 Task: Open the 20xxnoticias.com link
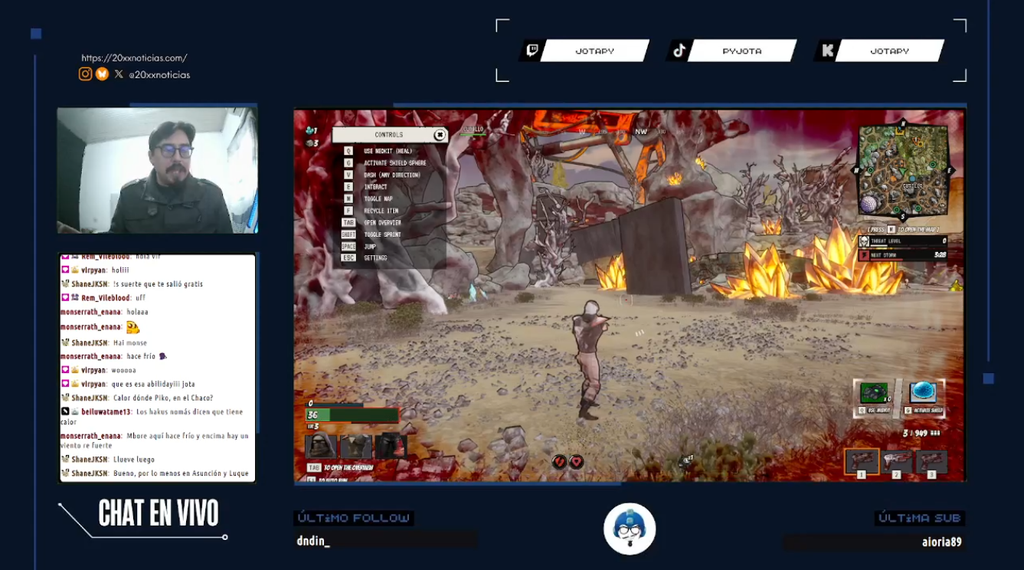(134, 58)
